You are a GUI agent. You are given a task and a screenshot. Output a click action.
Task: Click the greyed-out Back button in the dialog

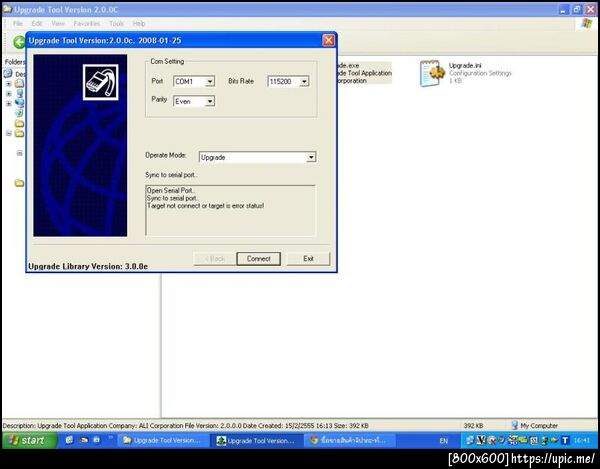click(x=214, y=259)
